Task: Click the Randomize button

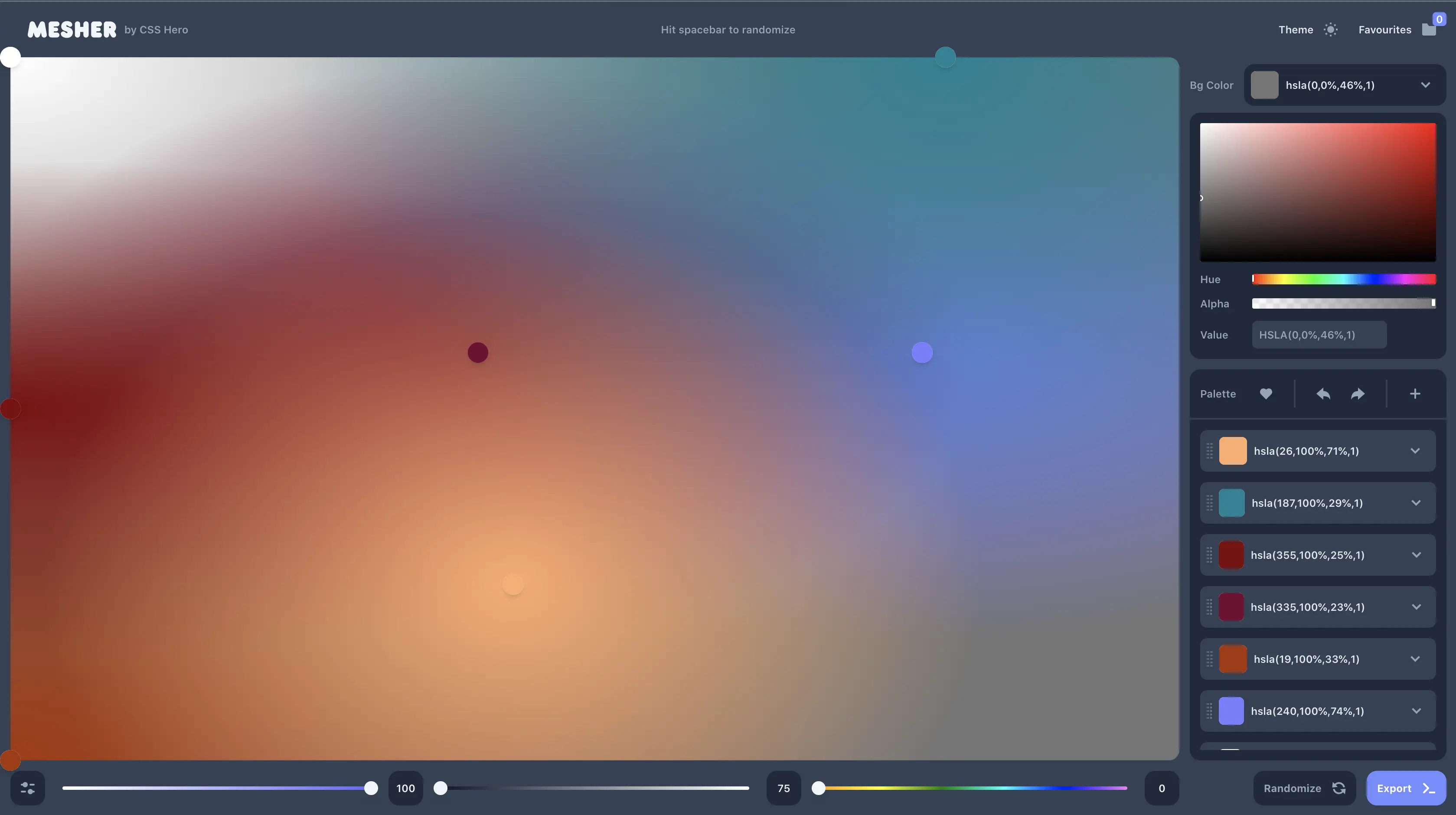Action: 1304,788
